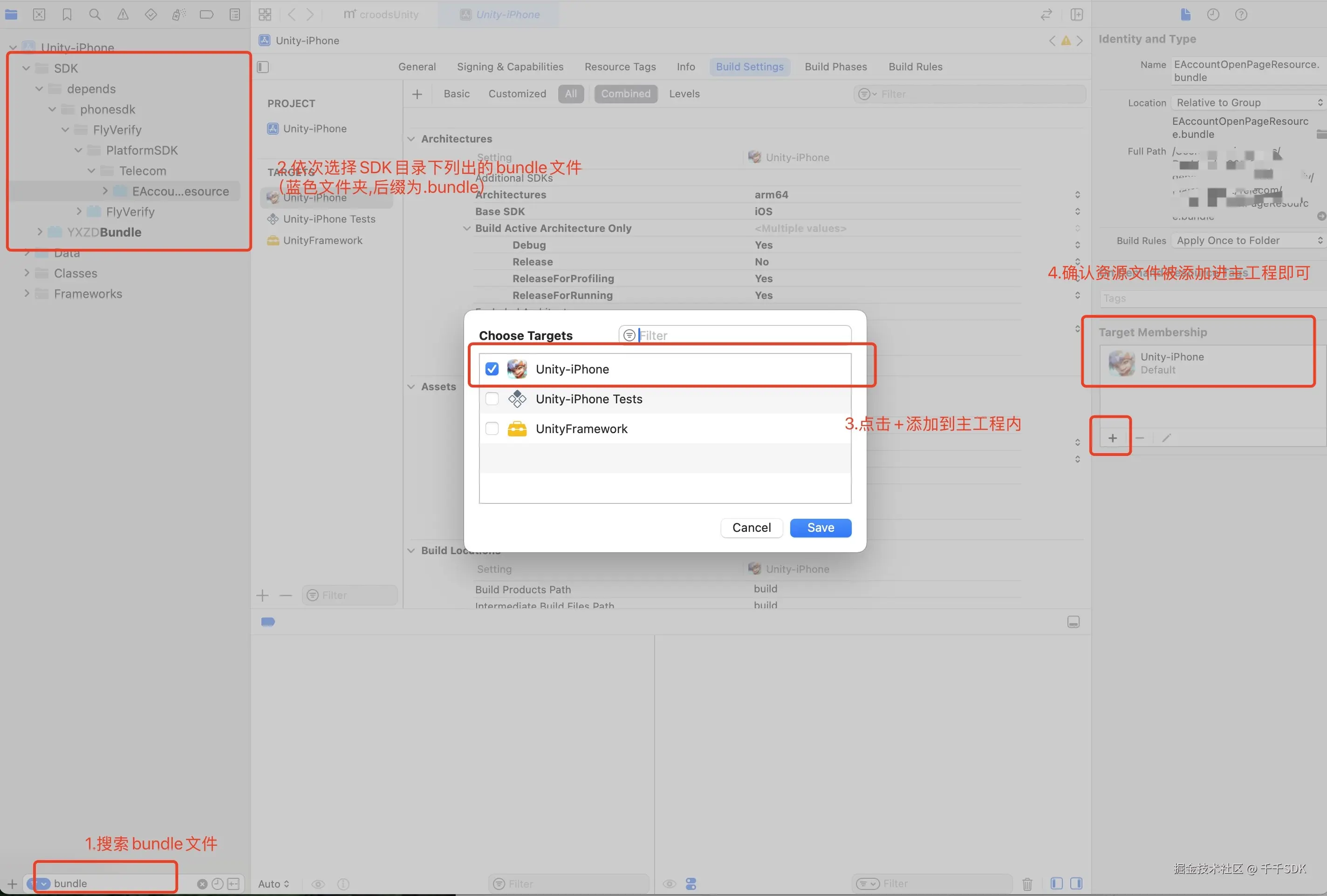This screenshot has width=1327, height=896.
Task: Expand the YXZDBundle folder
Action: click(x=40, y=232)
